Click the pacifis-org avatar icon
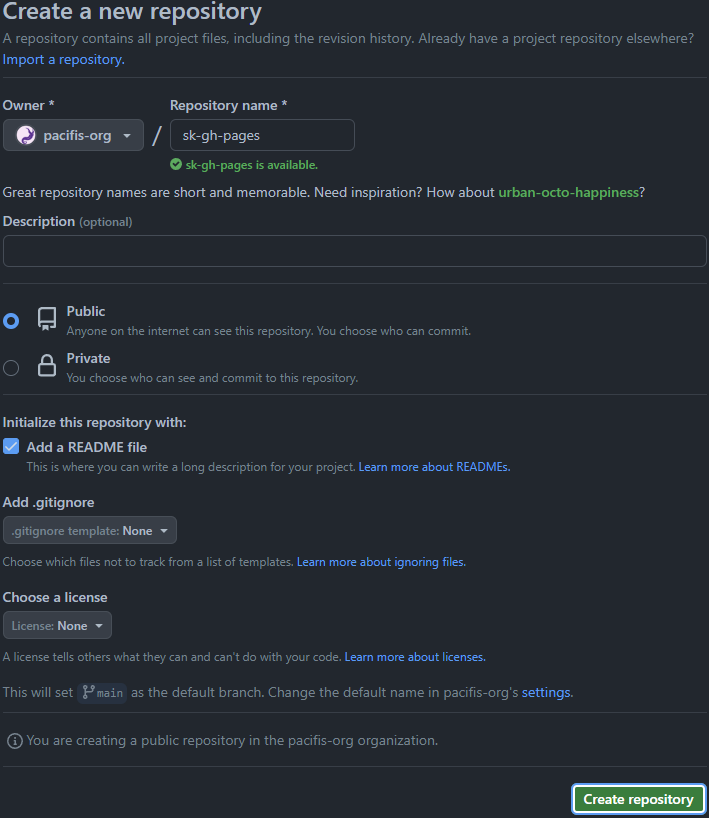Viewport: 709px width, 818px height. click(x=26, y=135)
